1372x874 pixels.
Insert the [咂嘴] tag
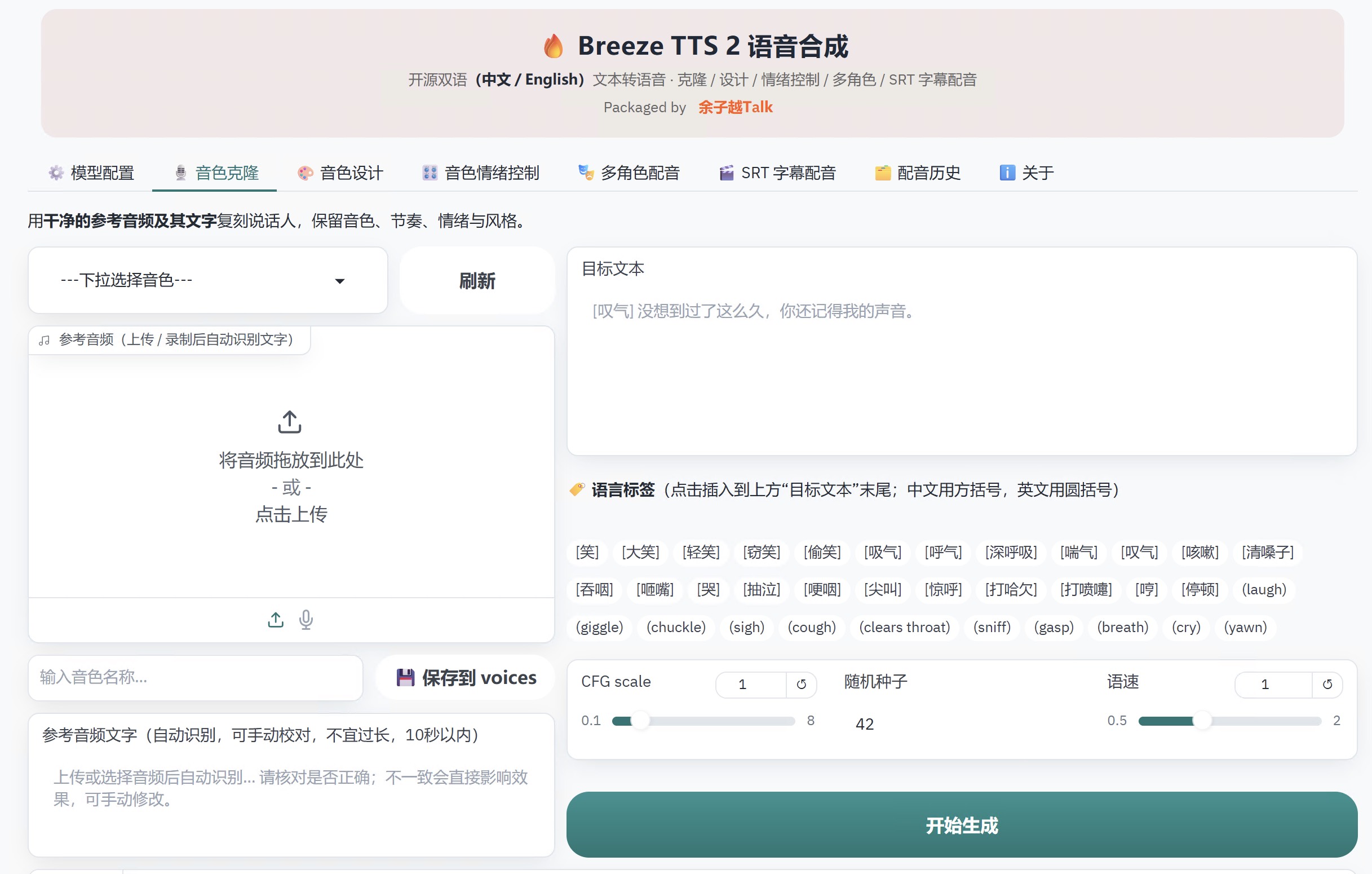click(x=654, y=589)
